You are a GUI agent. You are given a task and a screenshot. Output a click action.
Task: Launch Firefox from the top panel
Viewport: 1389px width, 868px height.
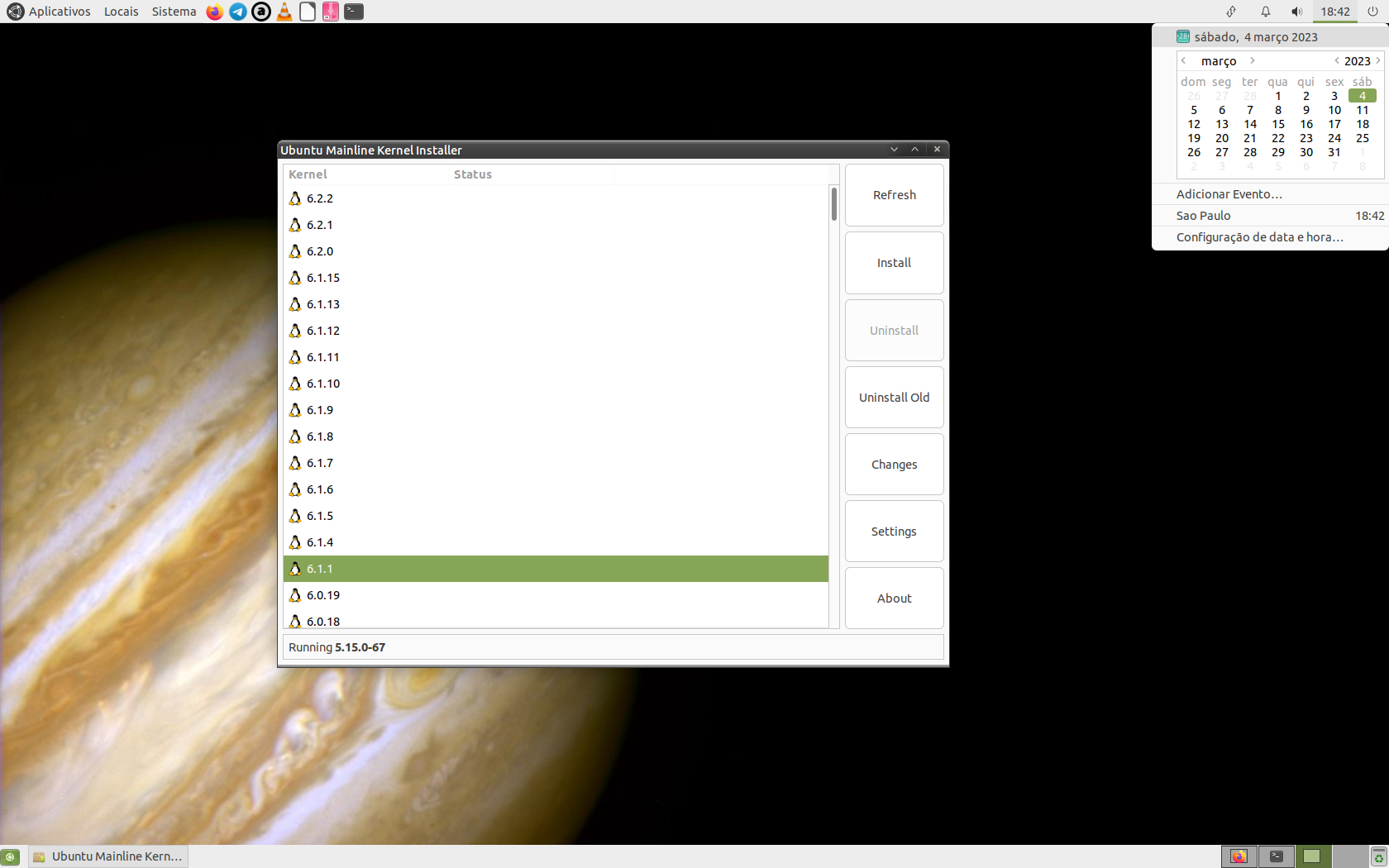point(214,12)
